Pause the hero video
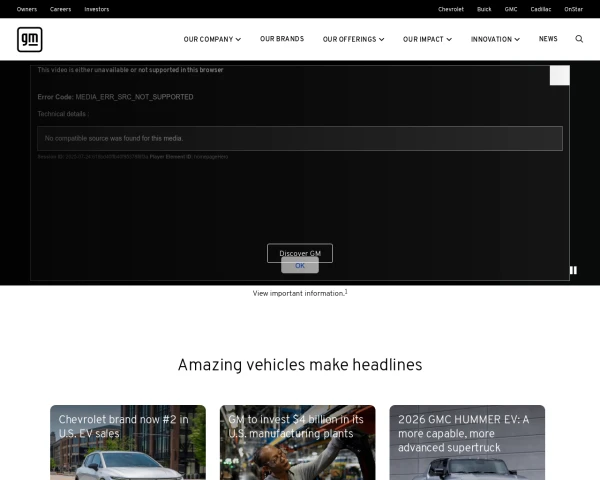The height and width of the screenshot is (480, 600). pyautogui.click(x=573, y=270)
